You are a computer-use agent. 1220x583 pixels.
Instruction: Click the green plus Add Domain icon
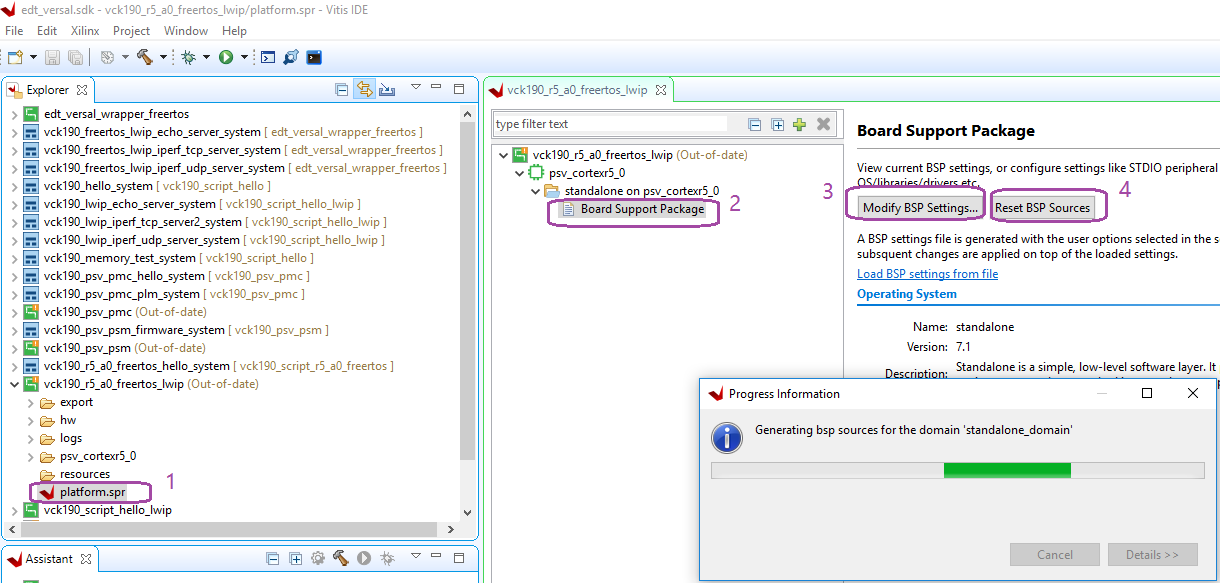coord(799,124)
